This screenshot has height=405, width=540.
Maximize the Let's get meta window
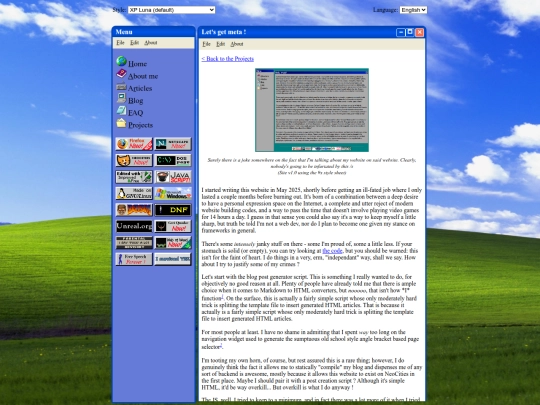(x=410, y=33)
